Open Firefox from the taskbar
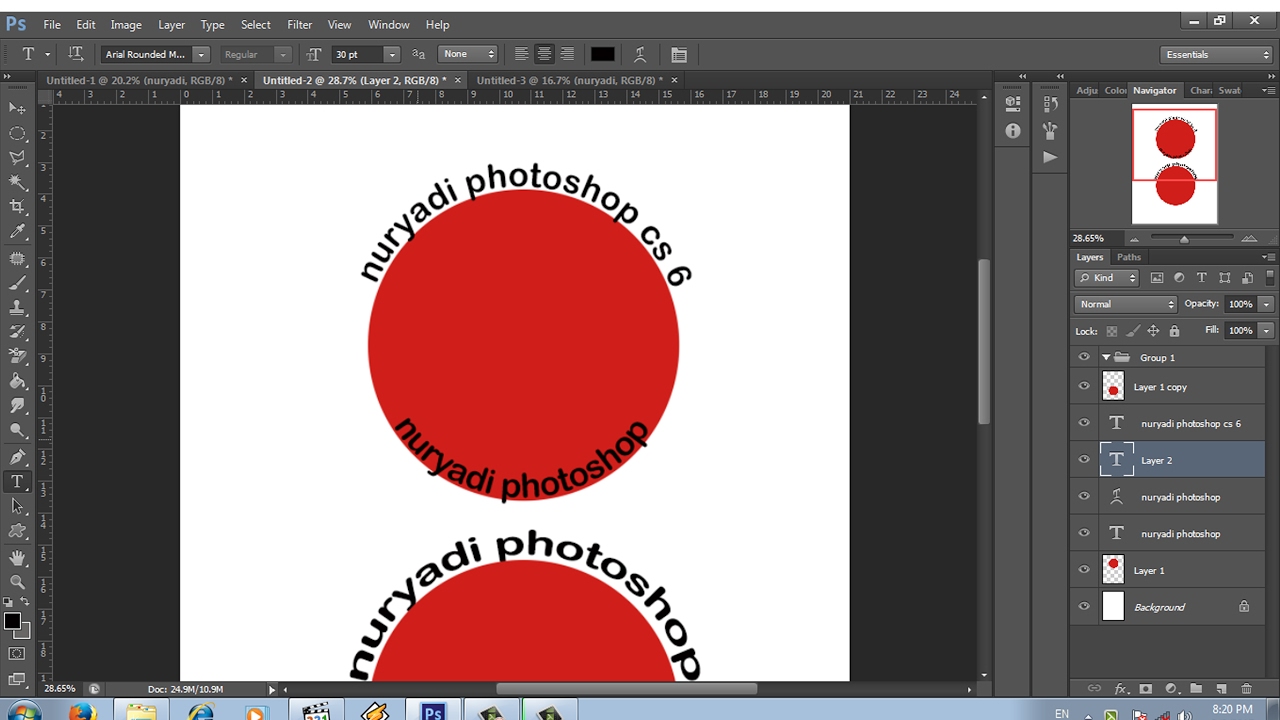The width and height of the screenshot is (1280, 720). (82, 713)
